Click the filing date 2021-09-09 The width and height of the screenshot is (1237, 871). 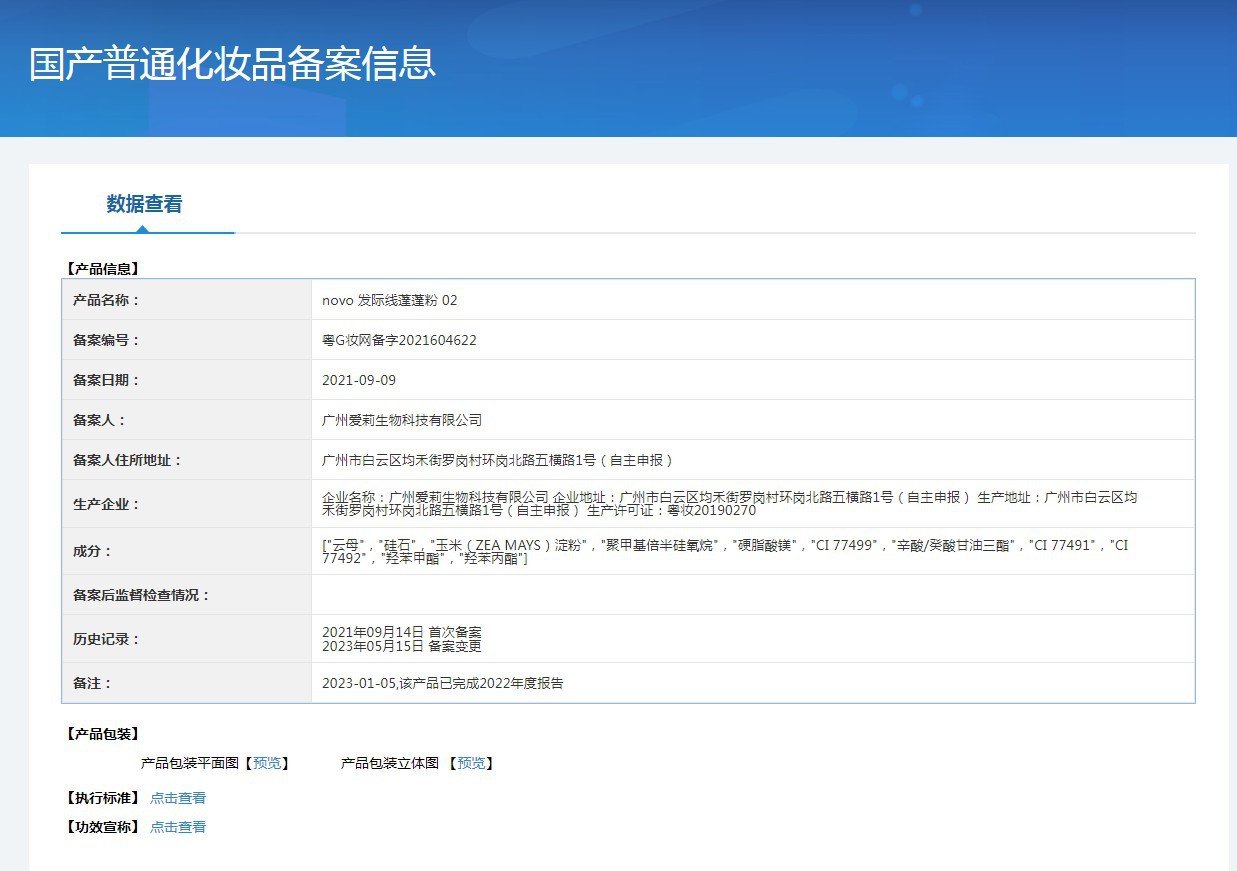click(359, 380)
